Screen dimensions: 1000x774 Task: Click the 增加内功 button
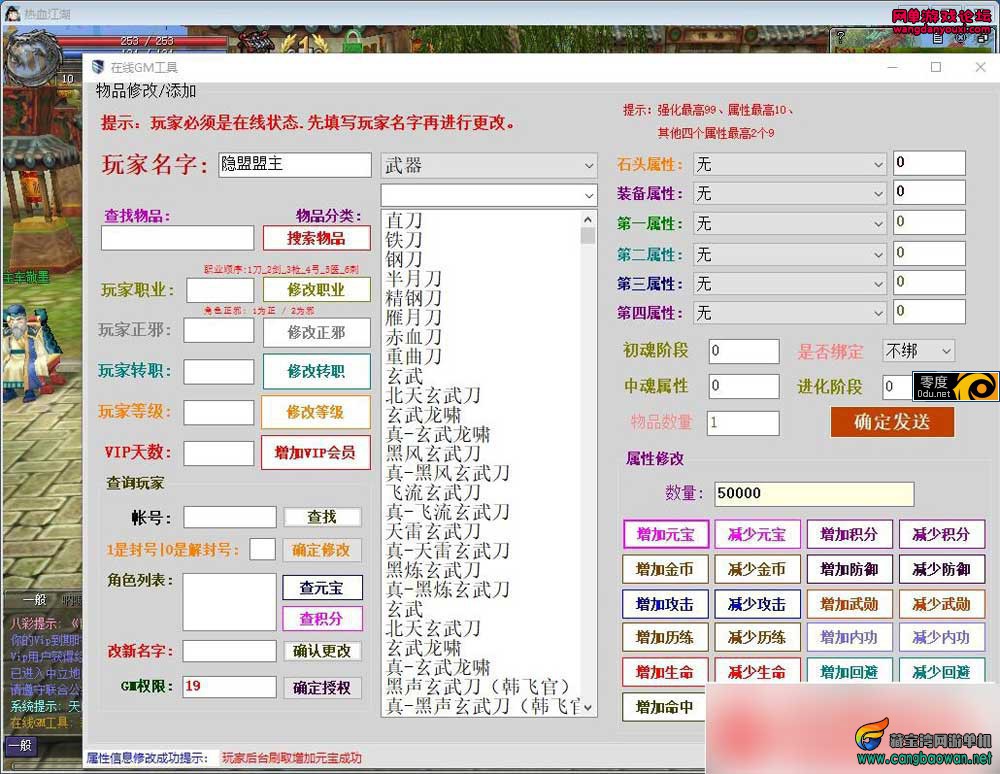pyautogui.click(x=849, y=637)
